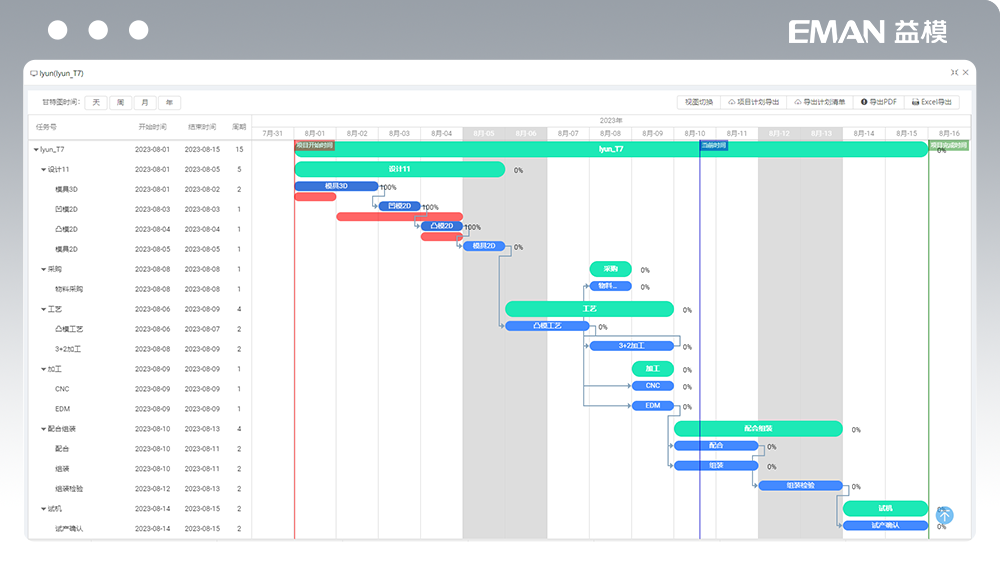The image size is (1000, 563).
Task: Switch Gantt time scale to 周
Action: [x=120, y=102]
